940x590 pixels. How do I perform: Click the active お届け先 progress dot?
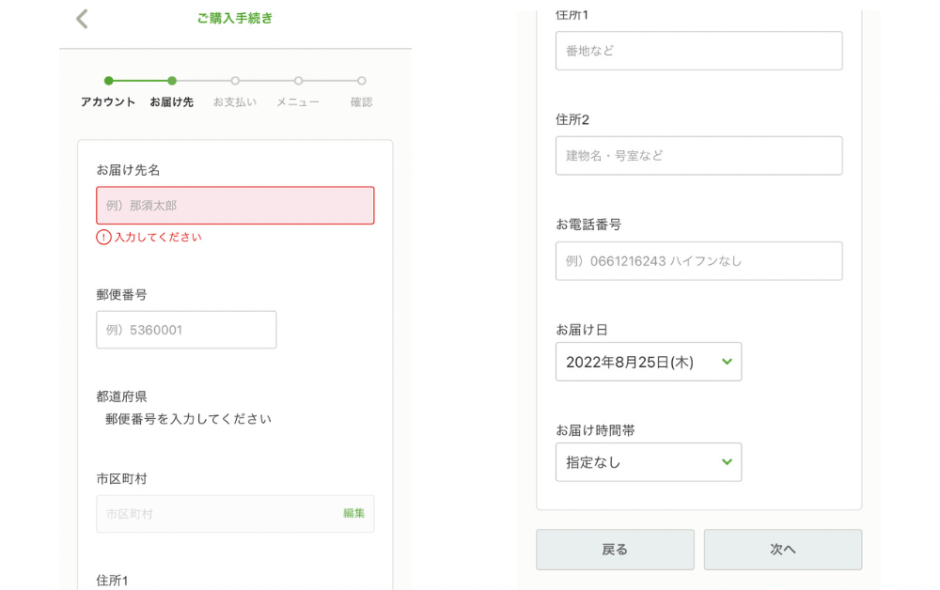click(171, 83)
